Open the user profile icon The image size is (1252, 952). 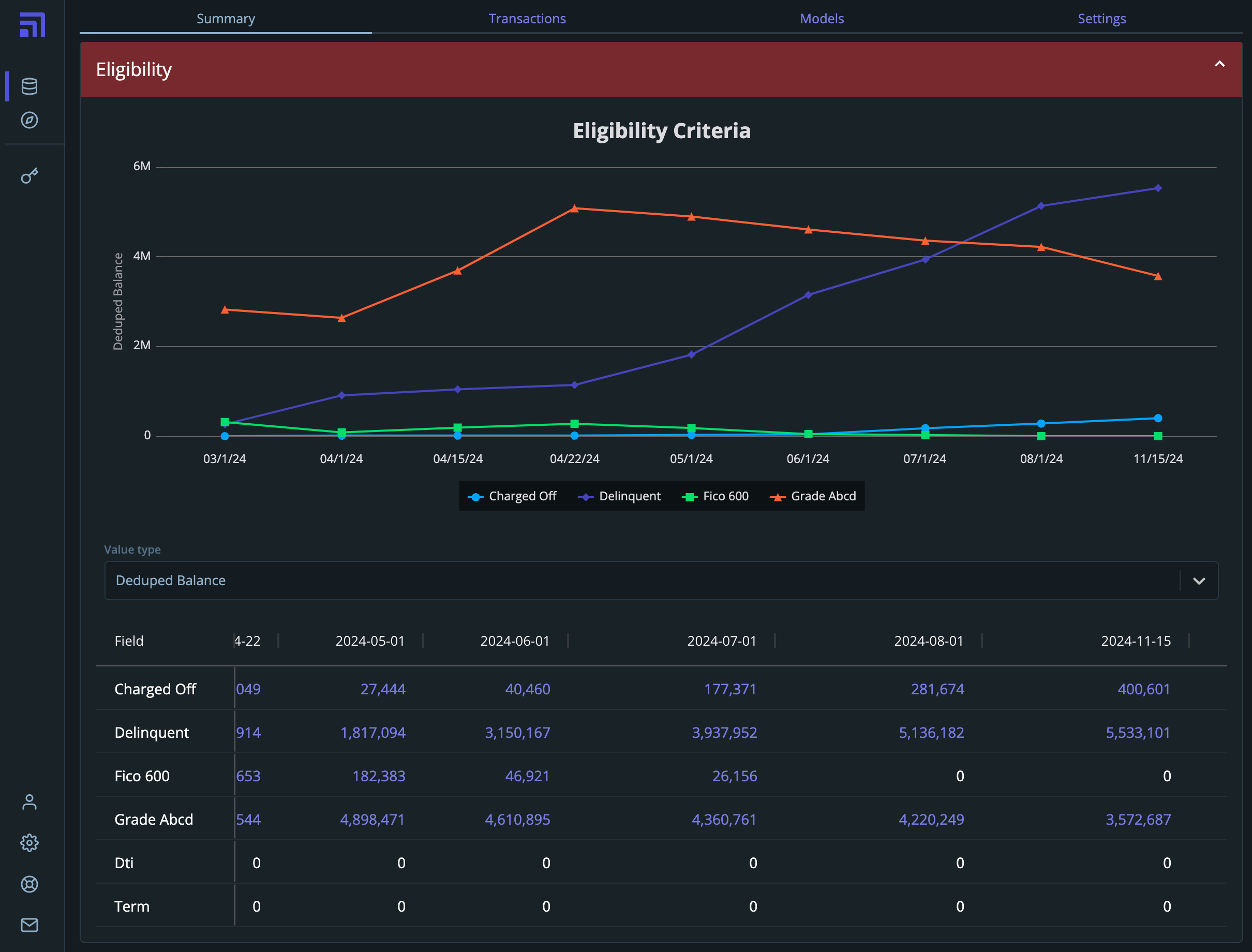coord(29,802)
